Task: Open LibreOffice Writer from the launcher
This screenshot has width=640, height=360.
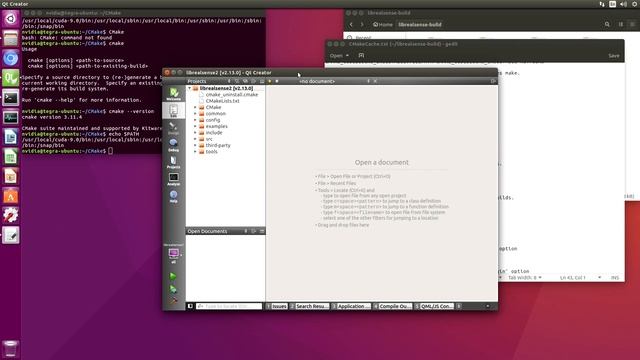Action: pyautogui.click(x=11, y=137)
